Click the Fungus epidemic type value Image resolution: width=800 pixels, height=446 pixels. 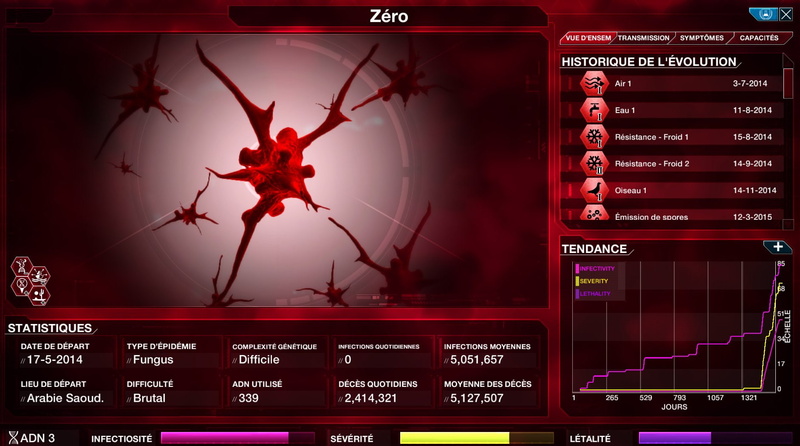153,360
